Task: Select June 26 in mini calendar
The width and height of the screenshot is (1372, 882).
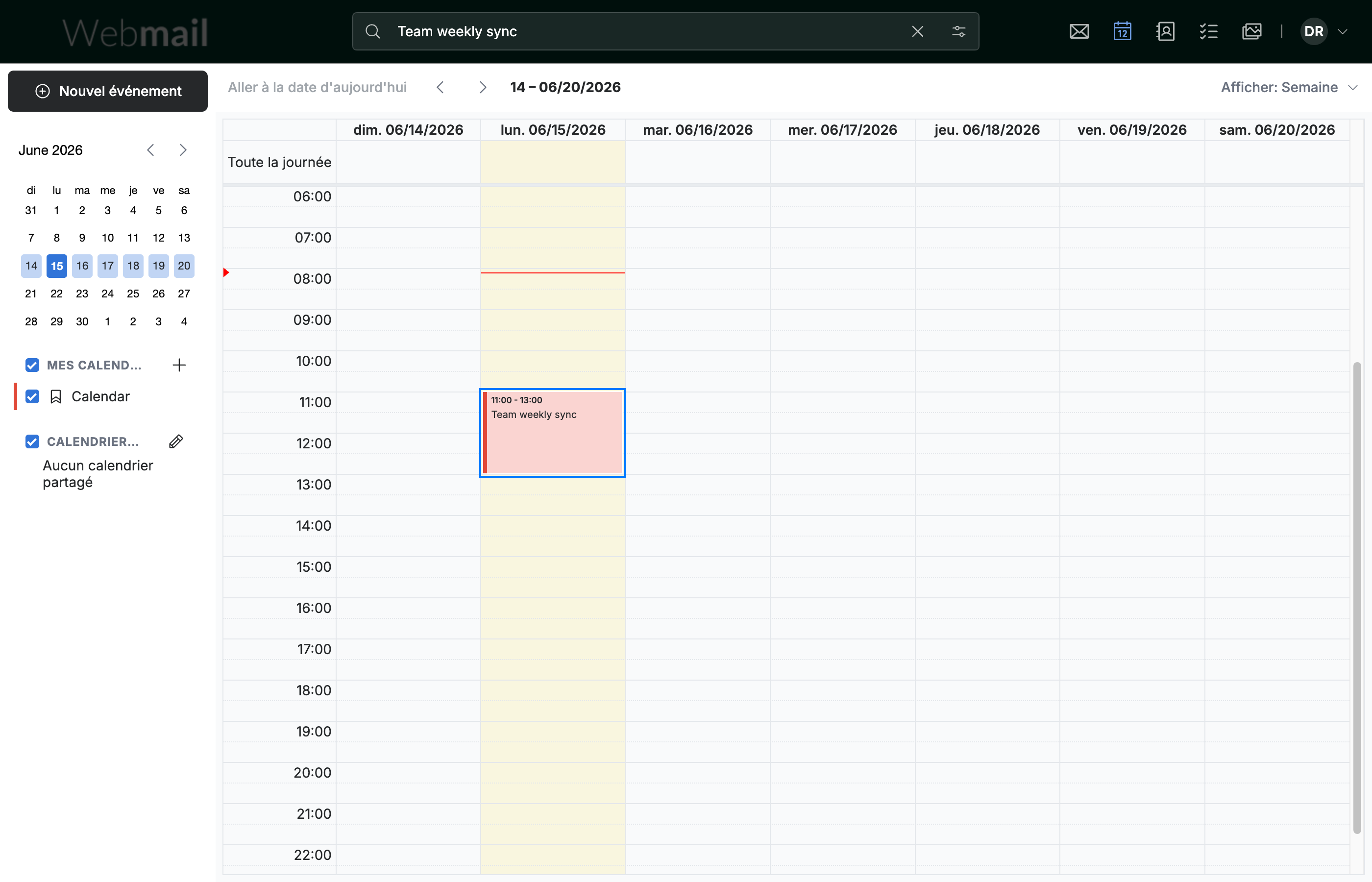Action: pyautogui.click(x=159, y=294)
